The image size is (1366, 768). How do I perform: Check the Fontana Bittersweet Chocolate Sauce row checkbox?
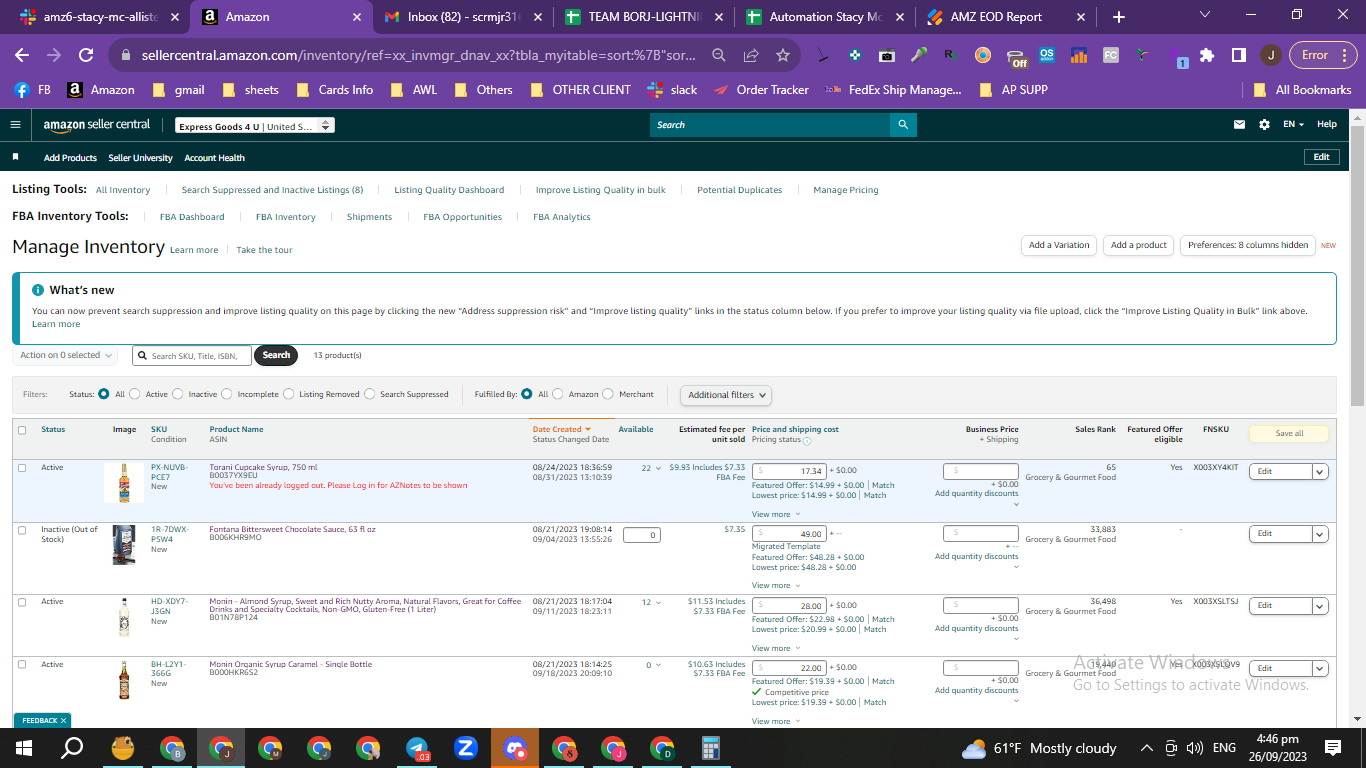point(22,530)
